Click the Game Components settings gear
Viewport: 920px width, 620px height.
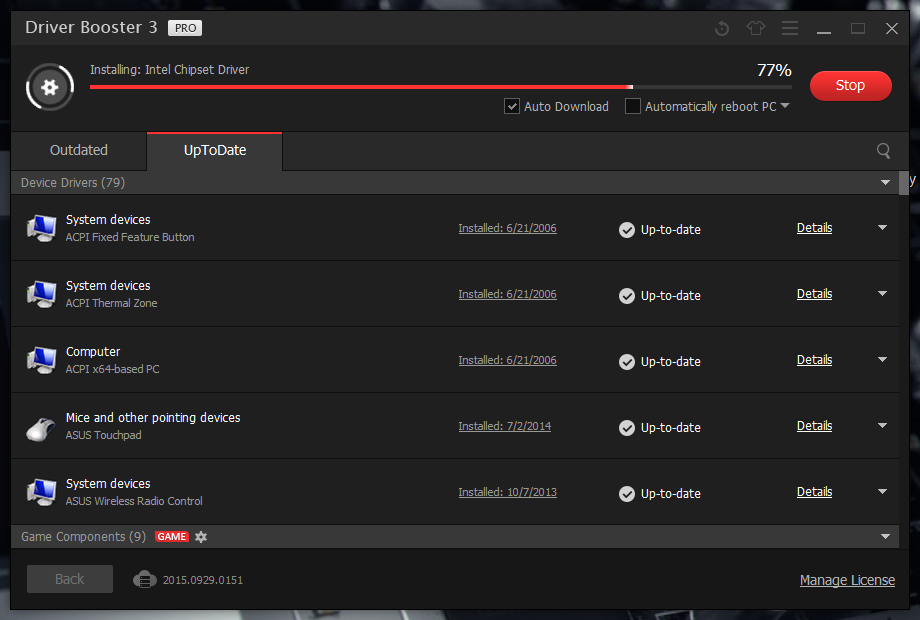(201, 537)
